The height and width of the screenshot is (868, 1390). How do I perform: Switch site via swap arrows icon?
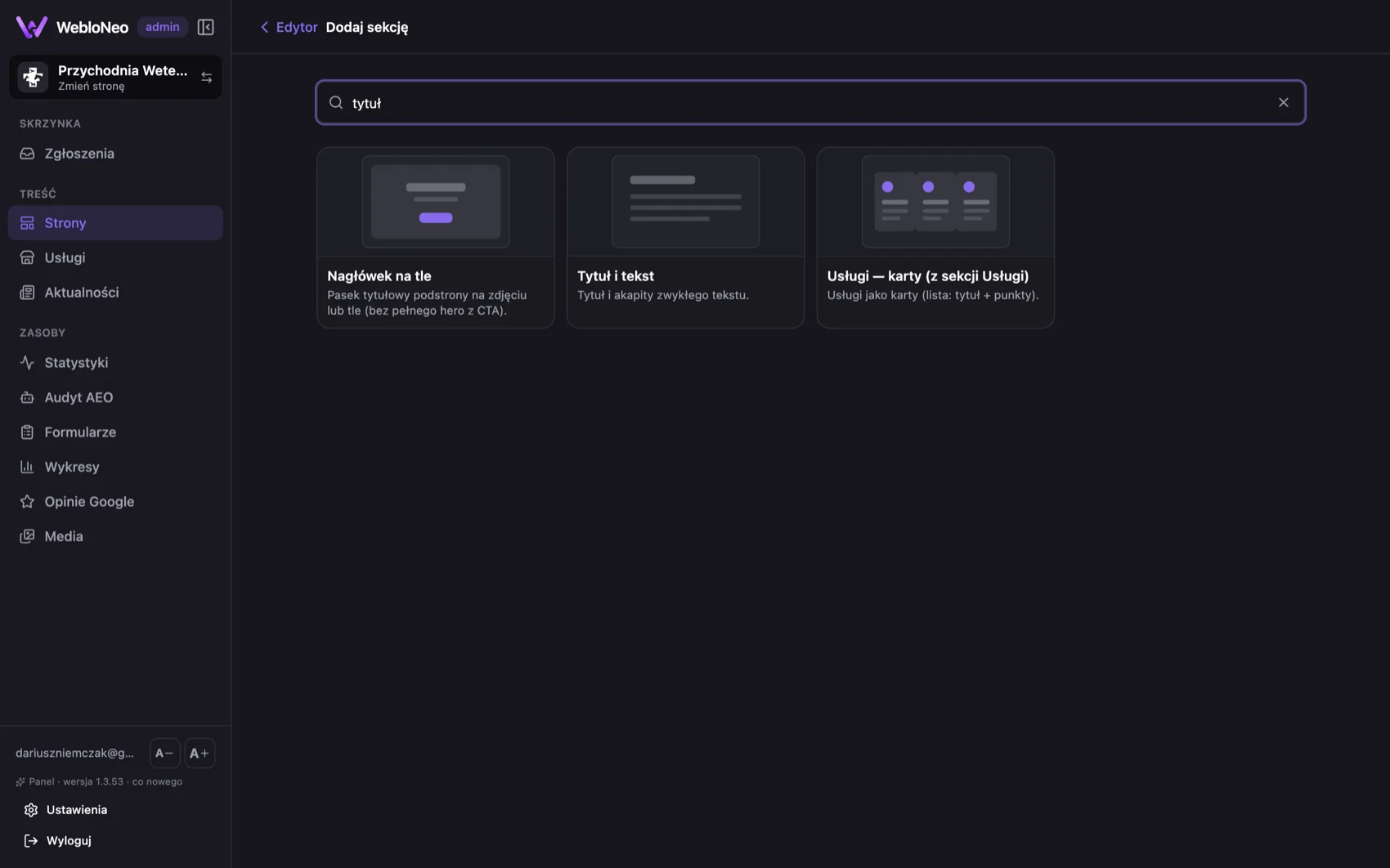click(x=206, y=78)
